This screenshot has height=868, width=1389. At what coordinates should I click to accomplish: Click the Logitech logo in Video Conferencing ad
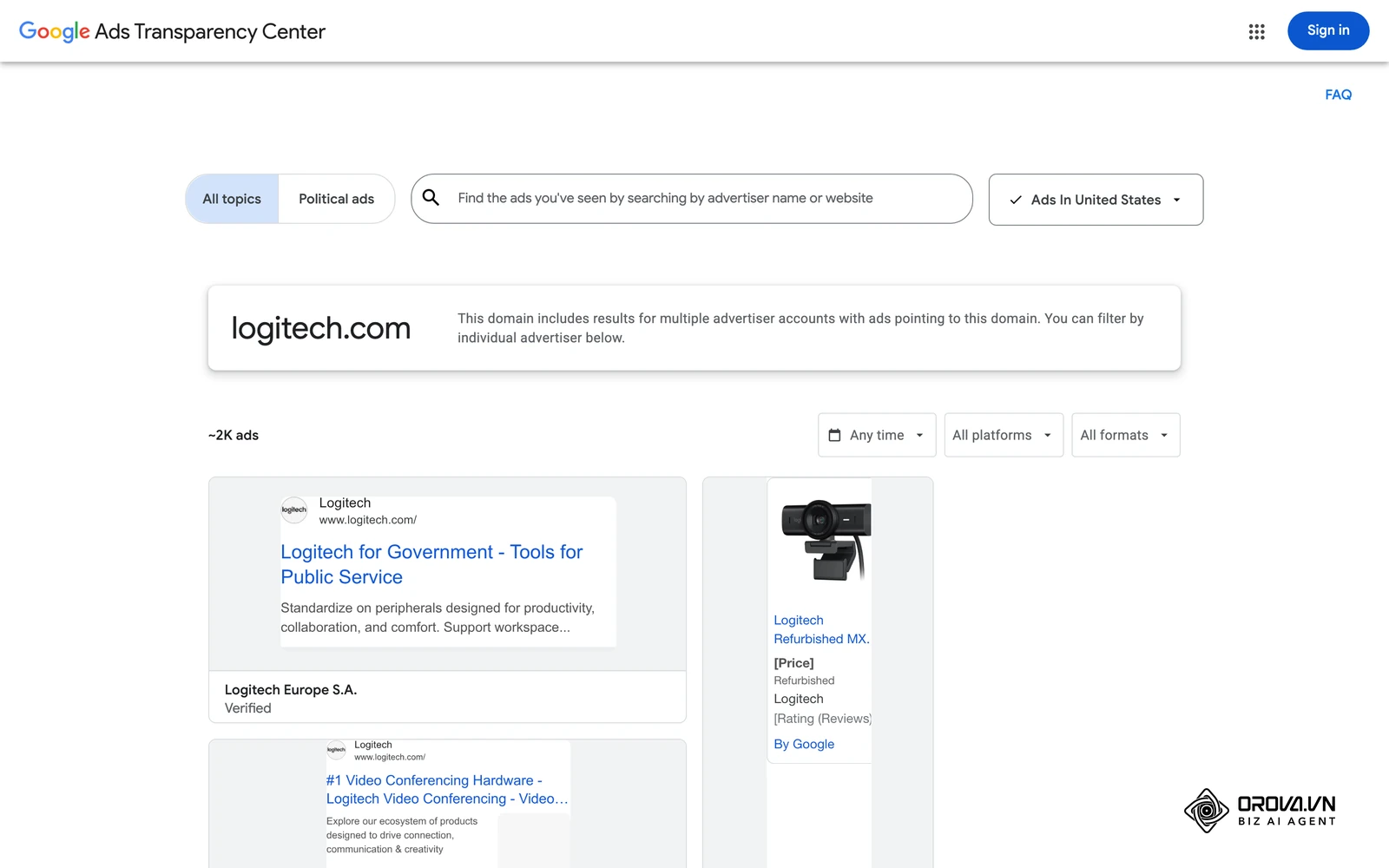336,750
